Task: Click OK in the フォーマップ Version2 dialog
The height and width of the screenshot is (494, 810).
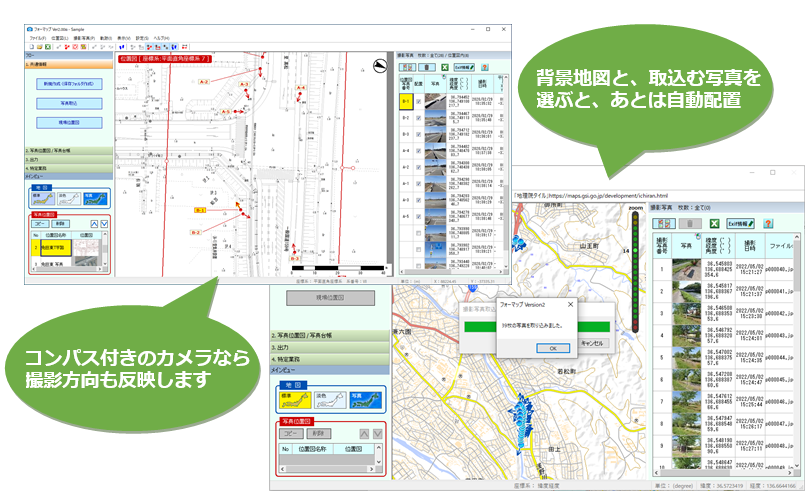Action: pos(553,348)
